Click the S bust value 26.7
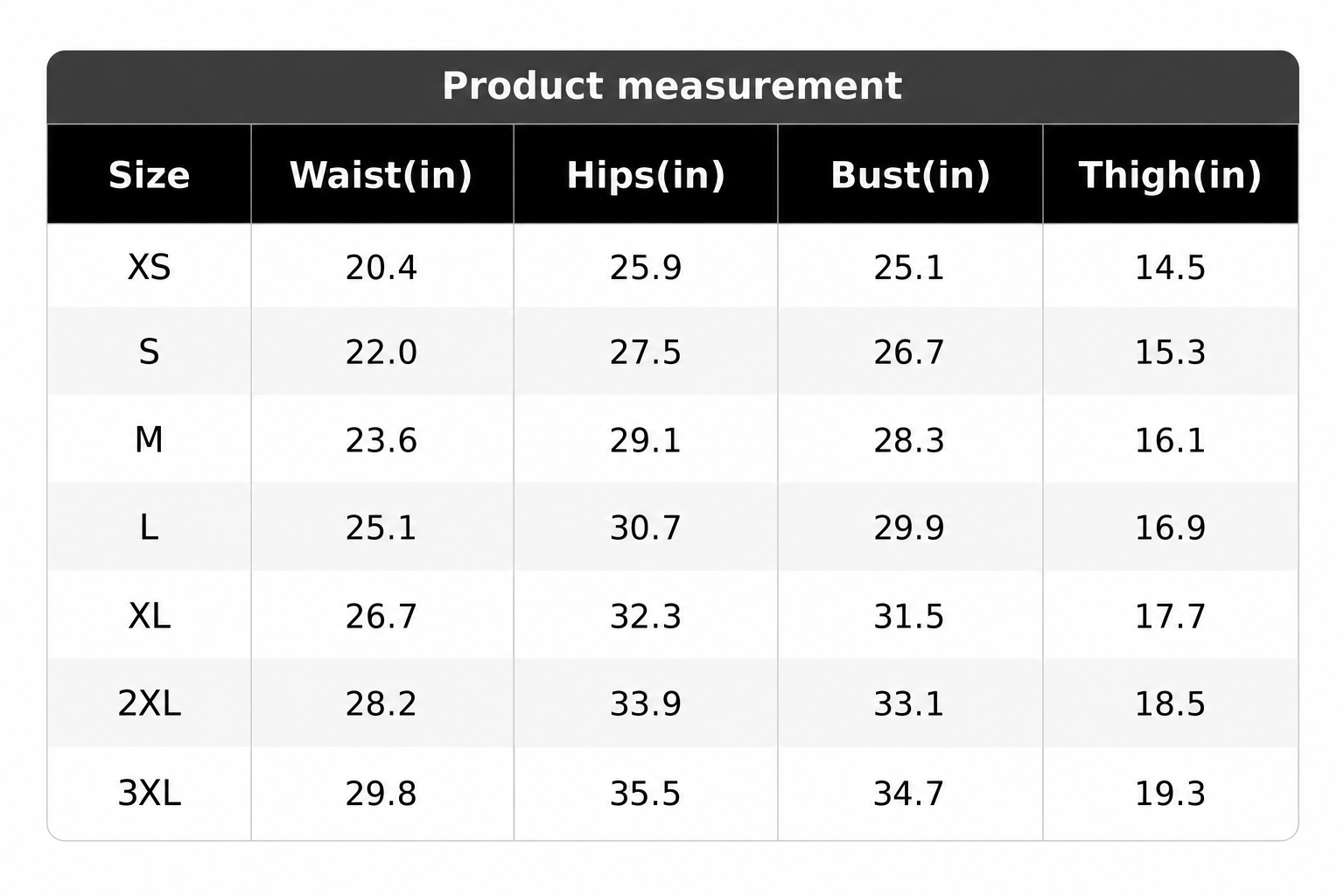1344x896 pixels. click(909, 352)
